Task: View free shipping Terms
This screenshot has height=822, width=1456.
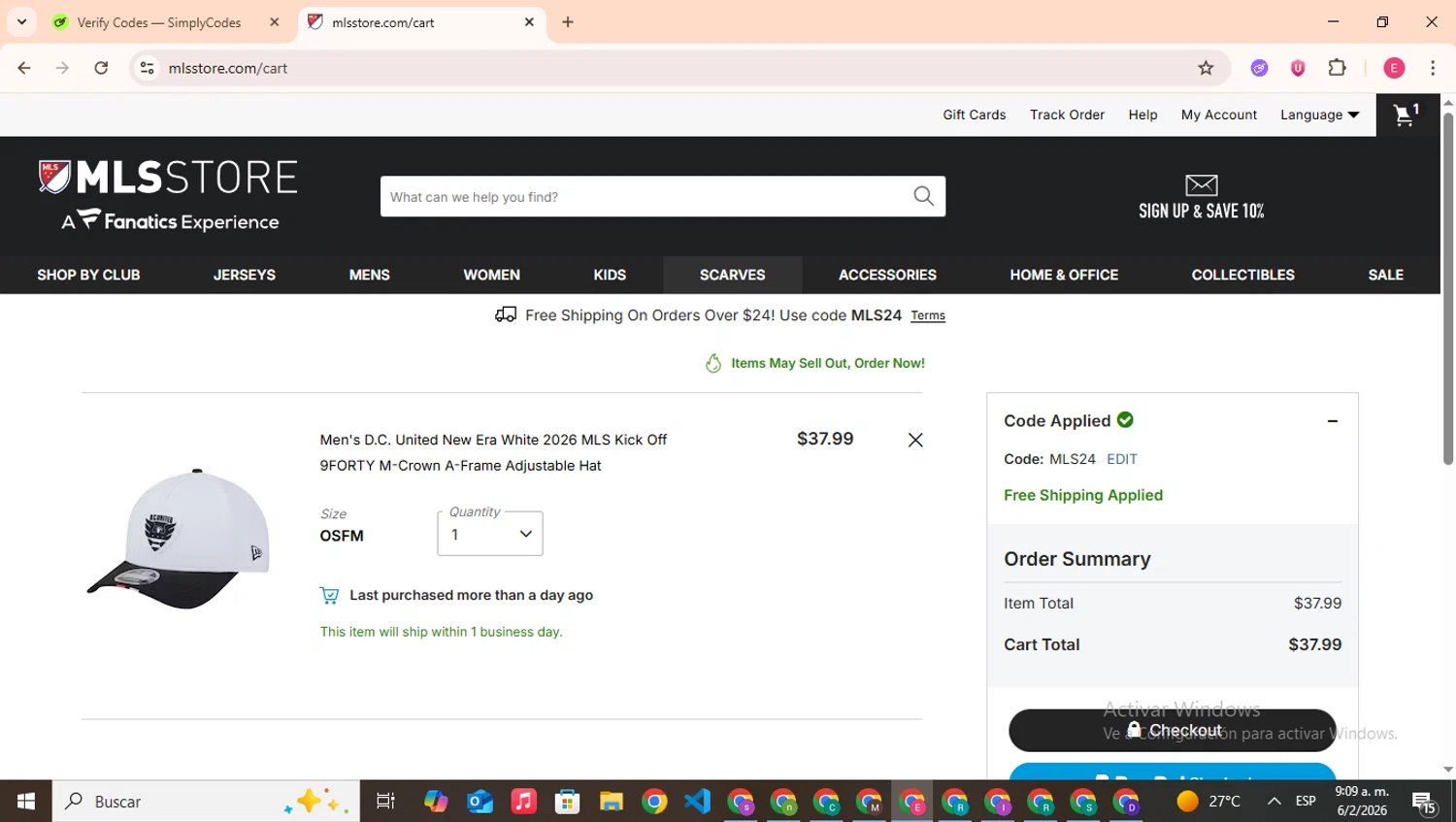Action: click(928, 315)
